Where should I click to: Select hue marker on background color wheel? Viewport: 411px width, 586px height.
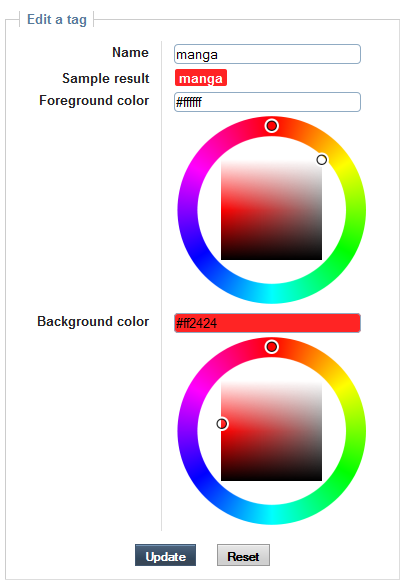tap(272, 347)
